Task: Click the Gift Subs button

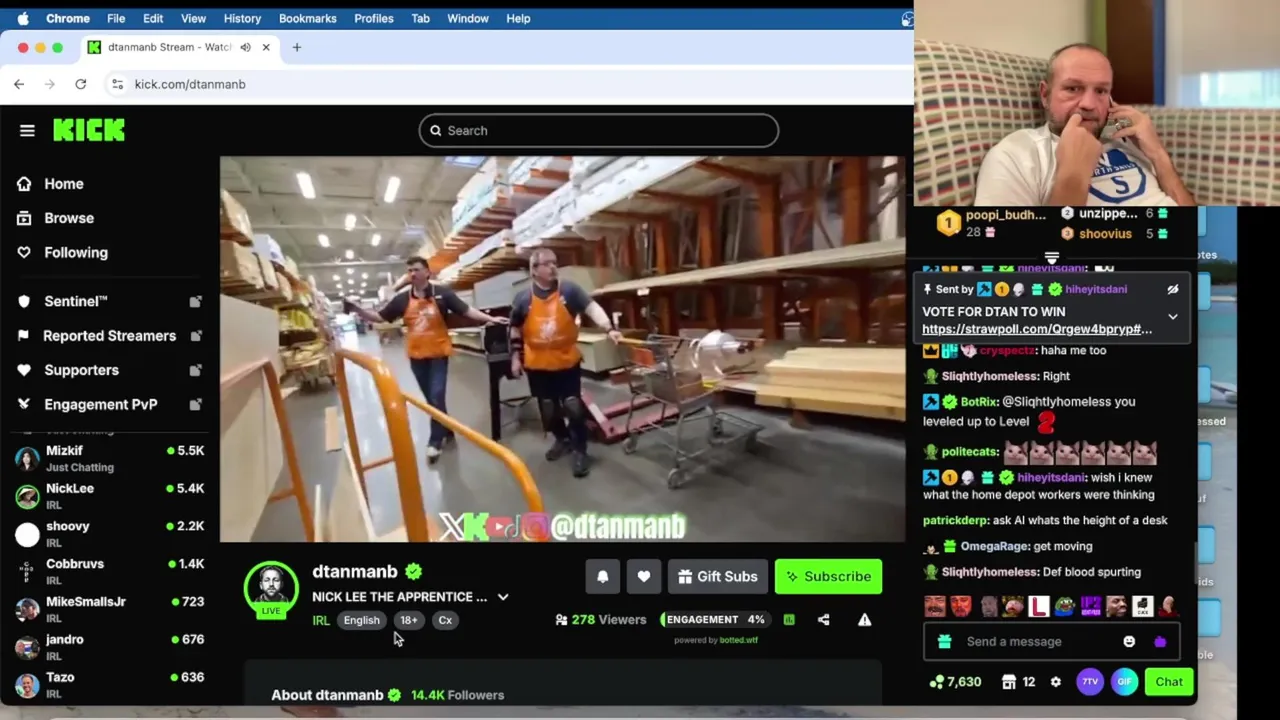Action: [x=718, y=577]
